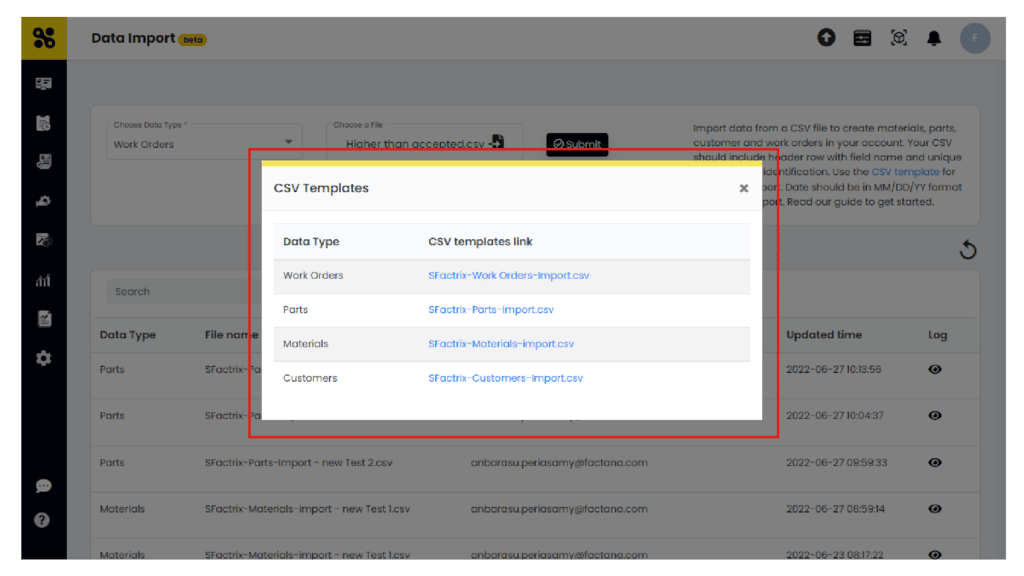Viewport: 1024px width, 576px height.
Task: Click Work Orders row in CSV Templates
Action: (511, 276)
